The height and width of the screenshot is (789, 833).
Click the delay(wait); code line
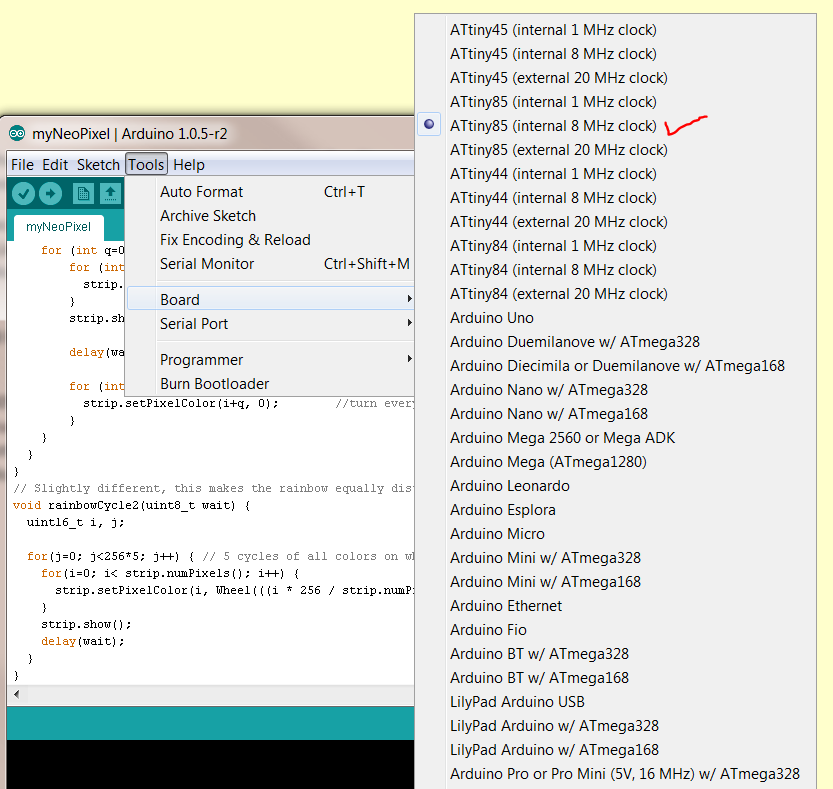[83, 641]
